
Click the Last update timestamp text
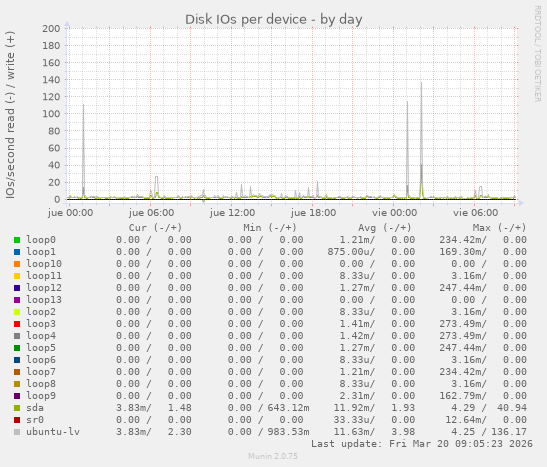422,444
